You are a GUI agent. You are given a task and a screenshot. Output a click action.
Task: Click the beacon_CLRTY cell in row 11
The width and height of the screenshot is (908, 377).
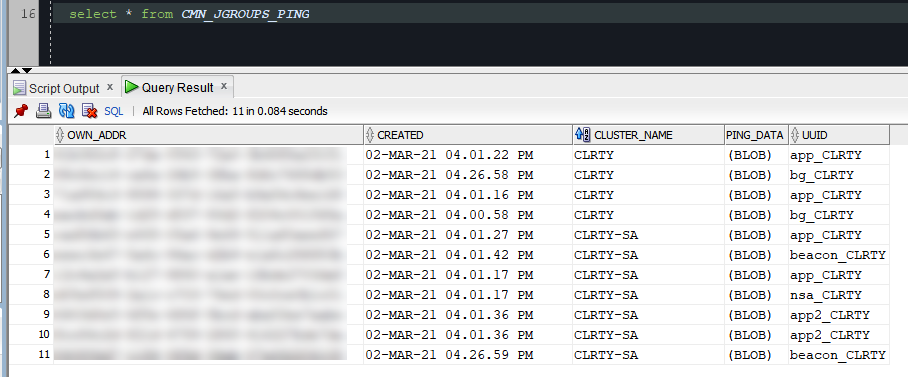tap(837, 354)
